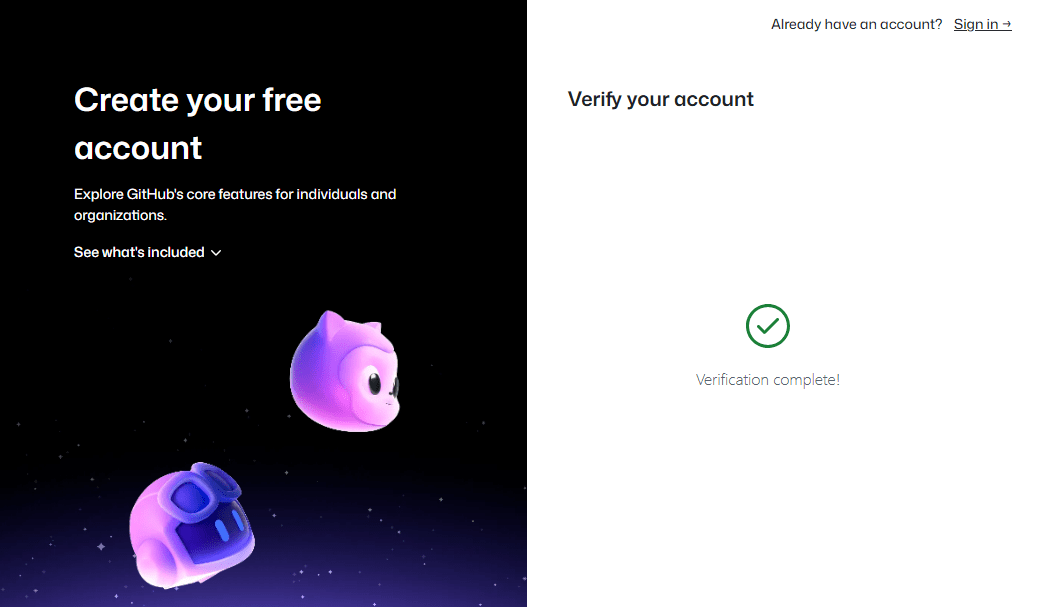Screen dimensions: 1041x607
Task: Click the Verification complete! message
Action: 767,380
